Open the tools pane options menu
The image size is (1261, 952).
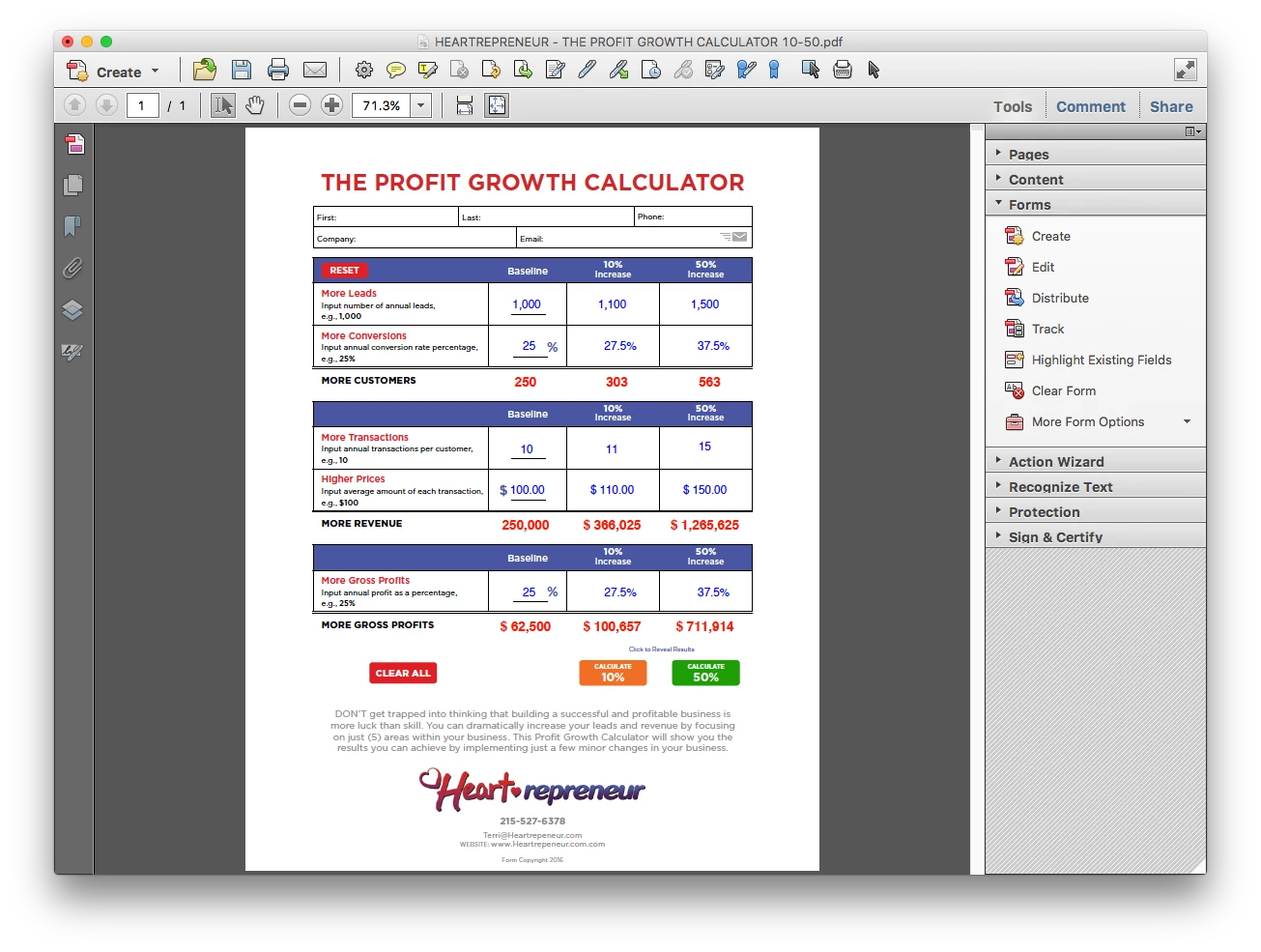coord(1193,131)
